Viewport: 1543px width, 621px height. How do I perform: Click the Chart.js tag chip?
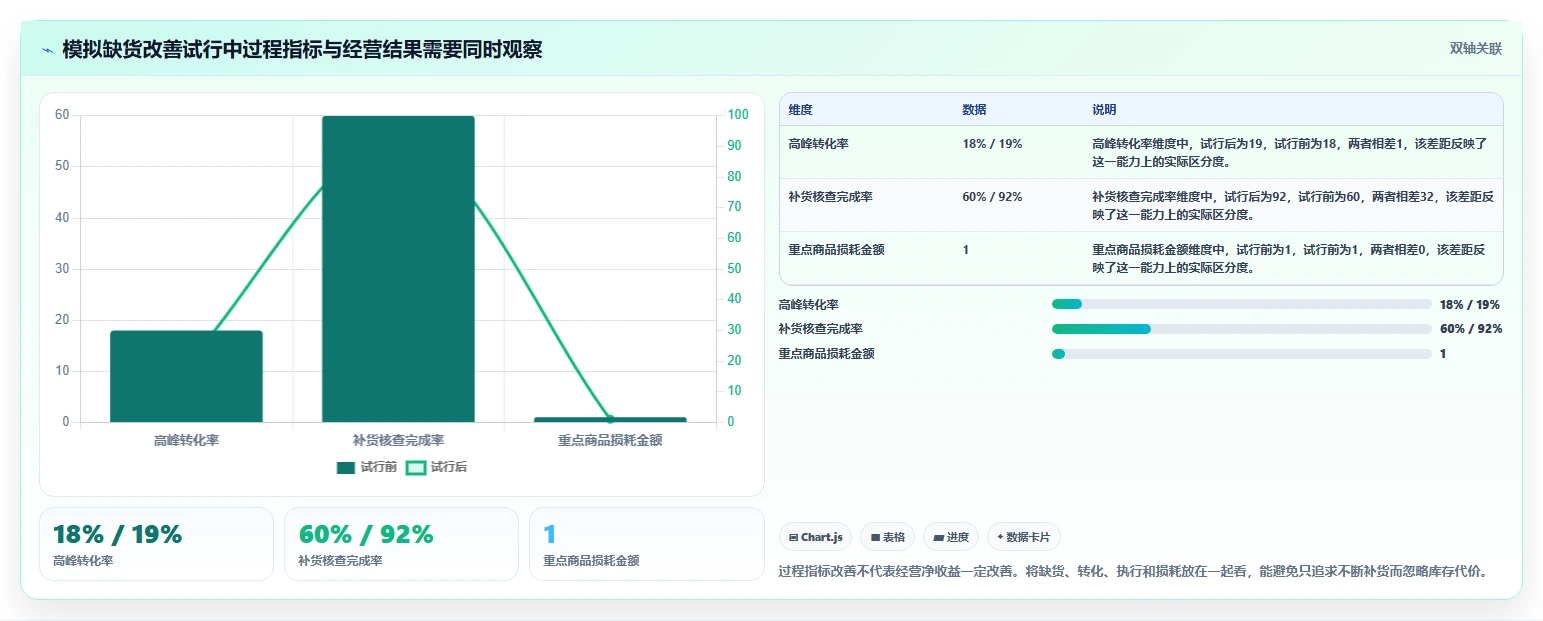pos(815,537)
